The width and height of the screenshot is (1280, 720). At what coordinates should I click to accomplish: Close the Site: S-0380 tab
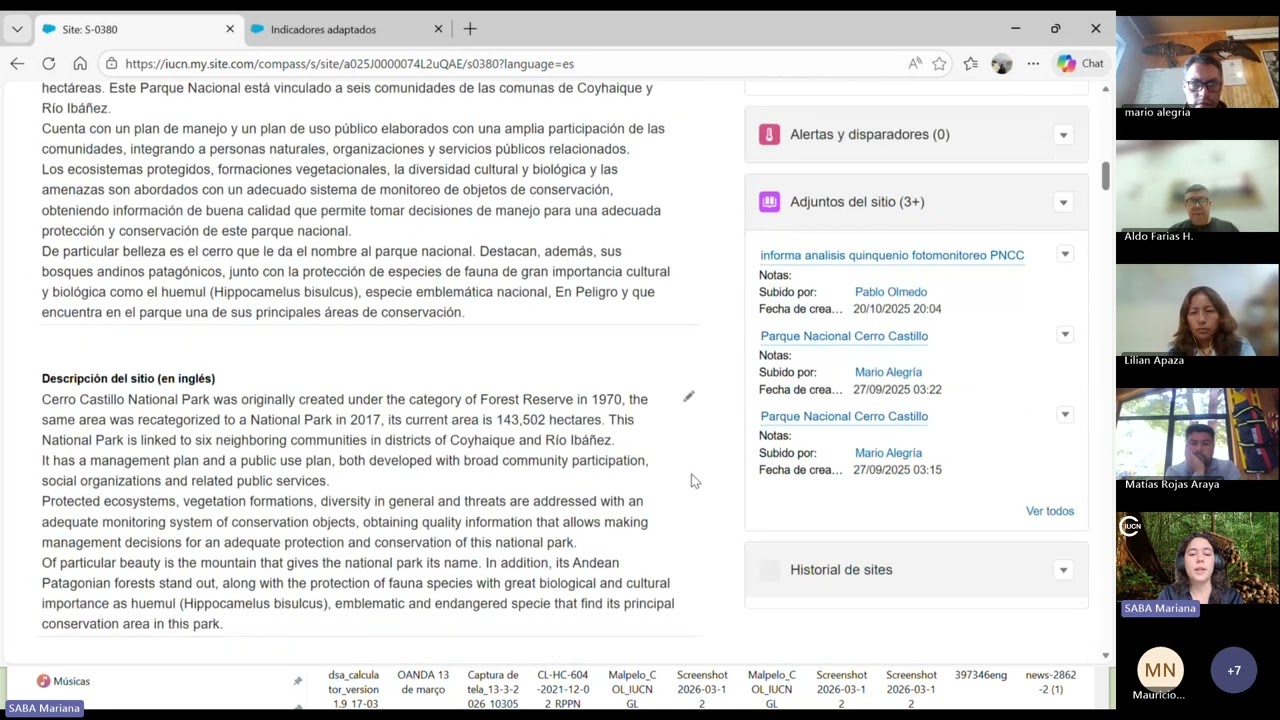click(230, 29)
